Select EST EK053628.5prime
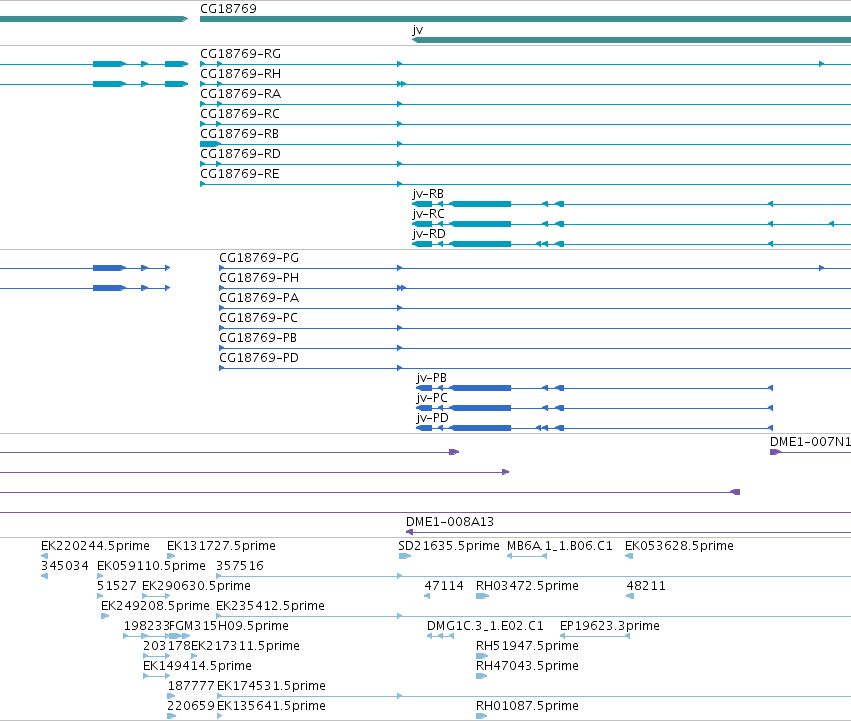 click(679, 546)
